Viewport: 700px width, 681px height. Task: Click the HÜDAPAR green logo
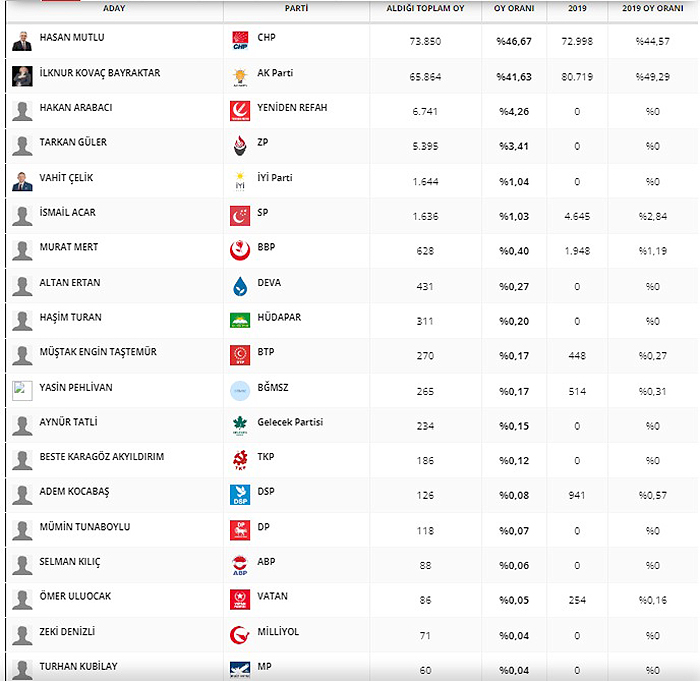pyautogui.click(x=240, y=321)
